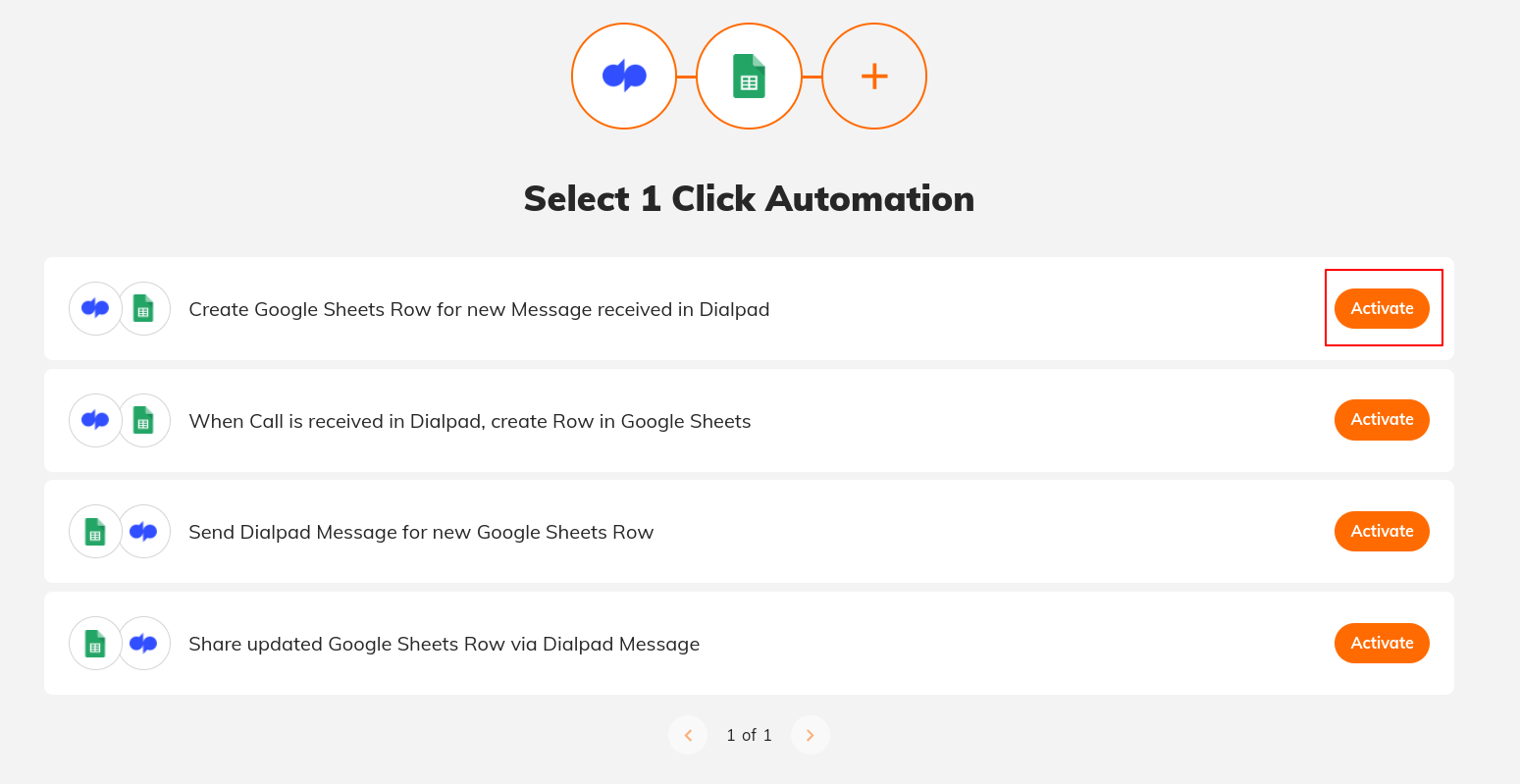The image size is (1520, 784).
Task: Click text 'Send Dialpad Message for new Google Sheets Row'
Action: click(421, 532)
